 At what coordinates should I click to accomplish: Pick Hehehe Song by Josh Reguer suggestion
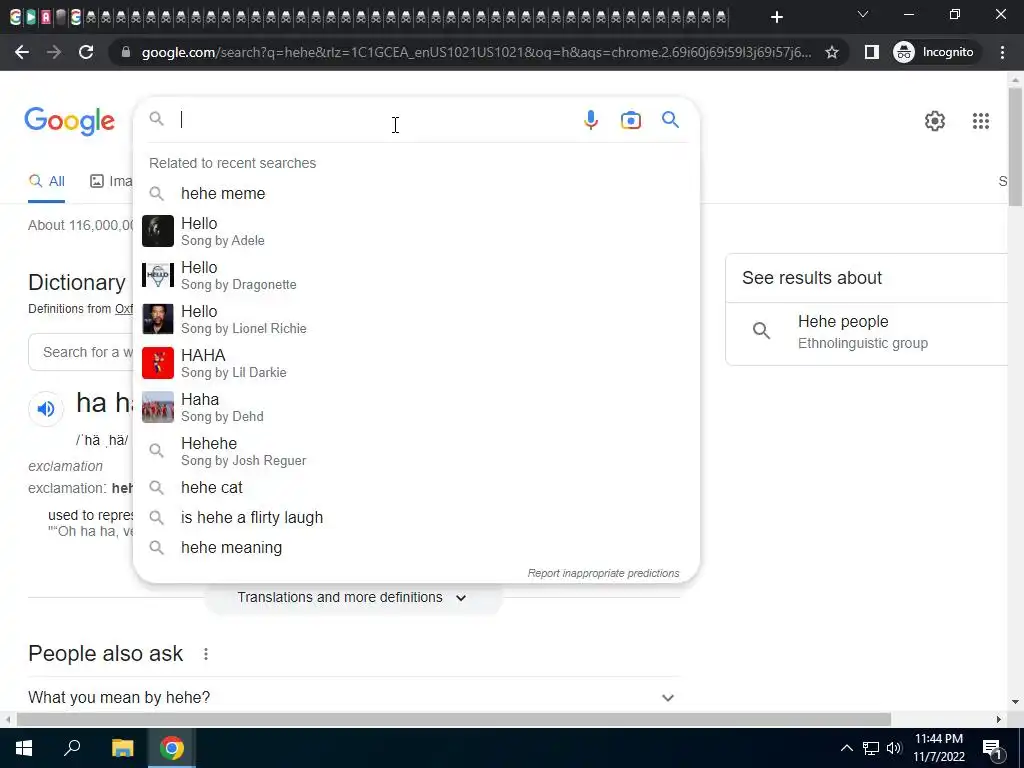tap(417, 451)
